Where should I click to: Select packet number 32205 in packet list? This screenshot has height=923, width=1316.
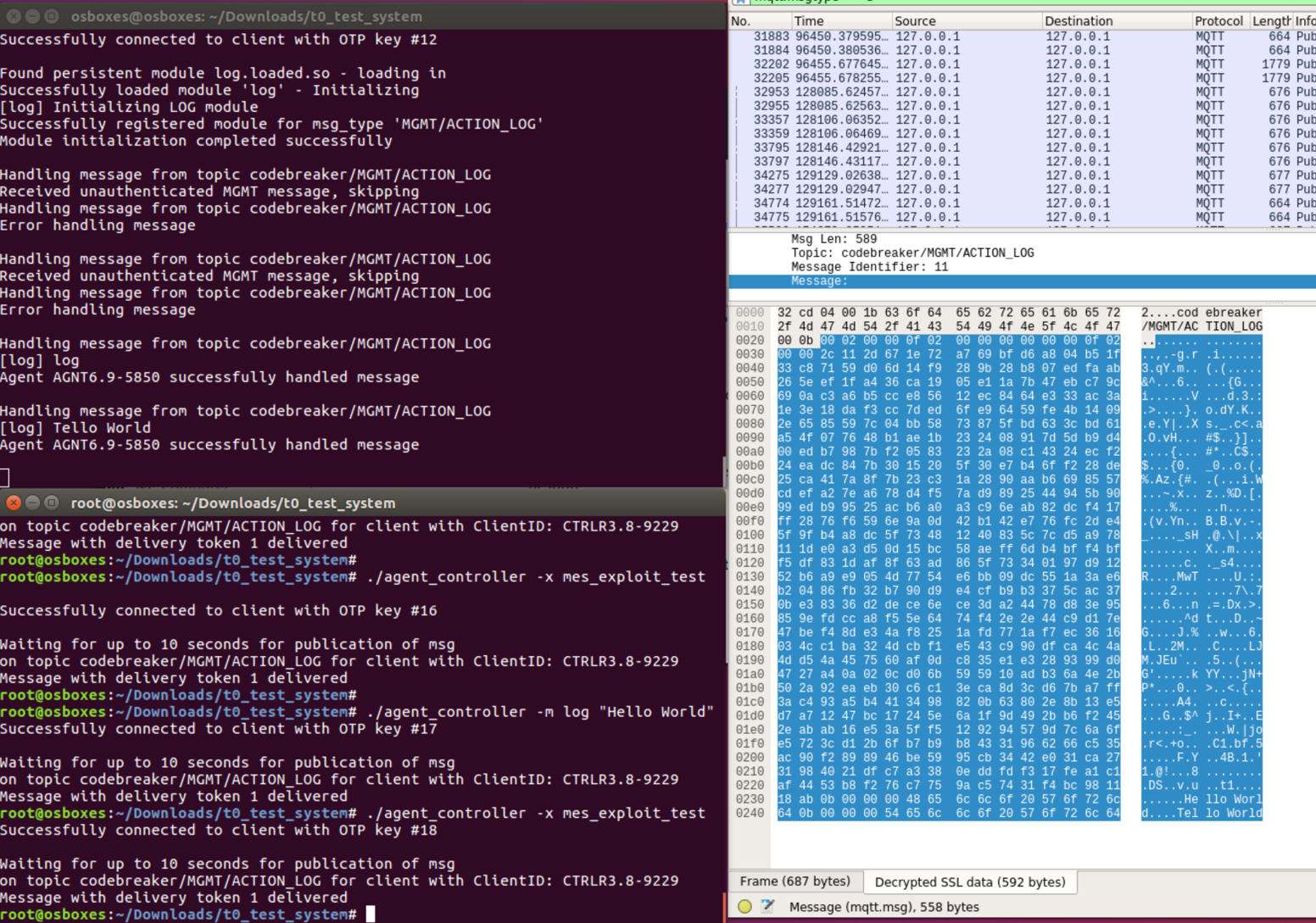click(1023, 78)
